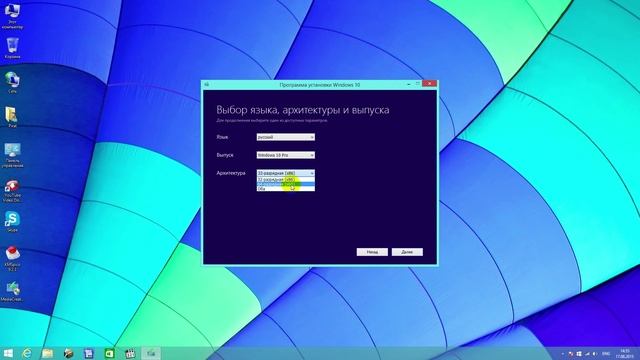Screen dimensions: 640x360
Task: Open the Корзина recycle bin icon
Action: point(12,48)
